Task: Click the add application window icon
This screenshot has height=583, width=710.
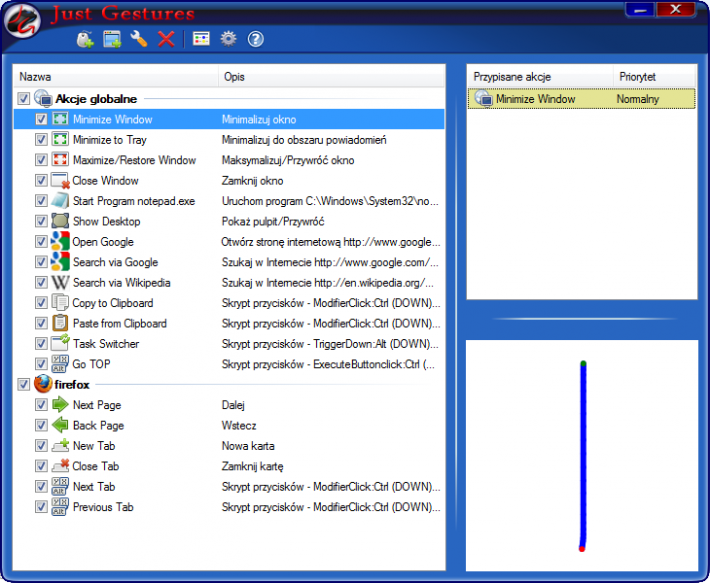Action: coord(112,39)
